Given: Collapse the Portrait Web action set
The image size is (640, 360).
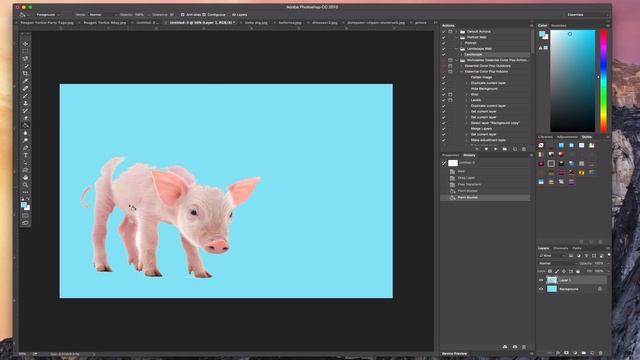Looking at the screenshot, I should [x=457, y=37].
